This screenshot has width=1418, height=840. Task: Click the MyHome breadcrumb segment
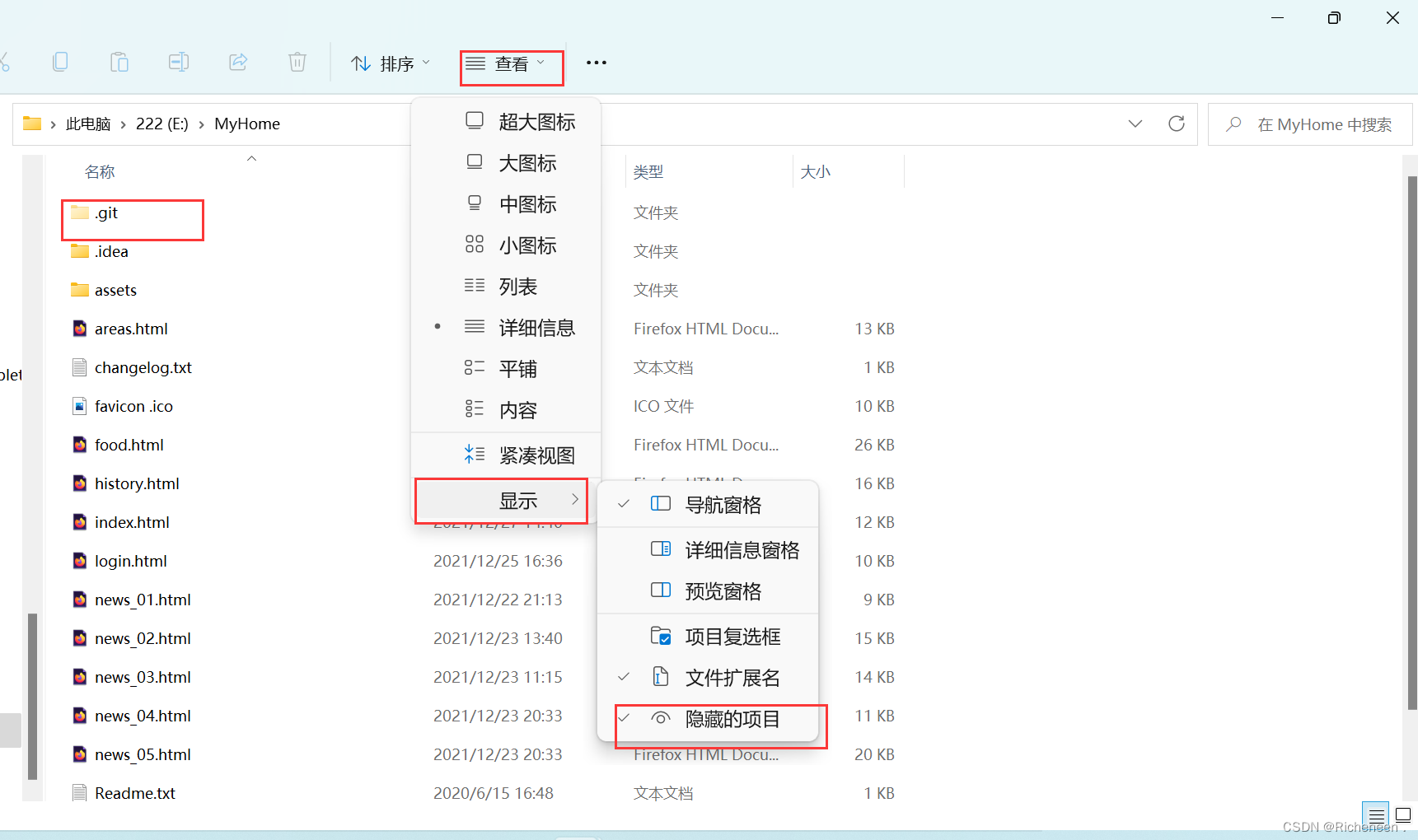247,124
